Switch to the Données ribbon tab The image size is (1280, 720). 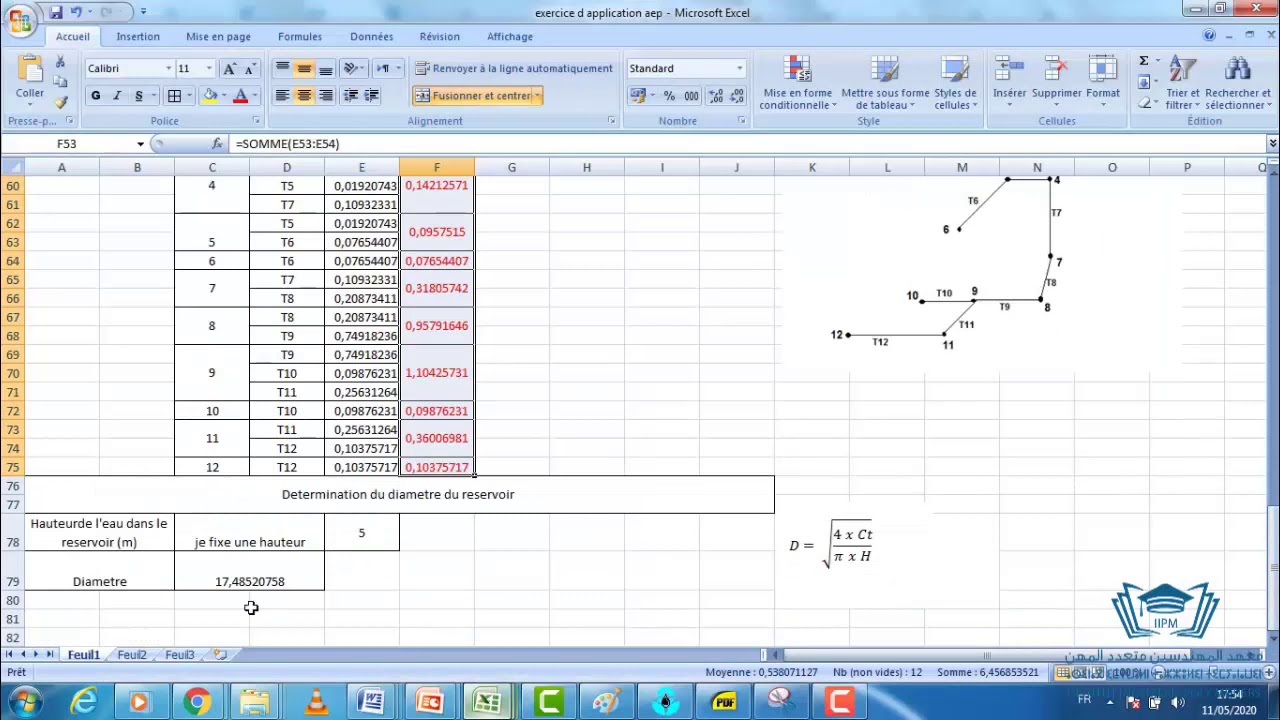click(372, 37)
